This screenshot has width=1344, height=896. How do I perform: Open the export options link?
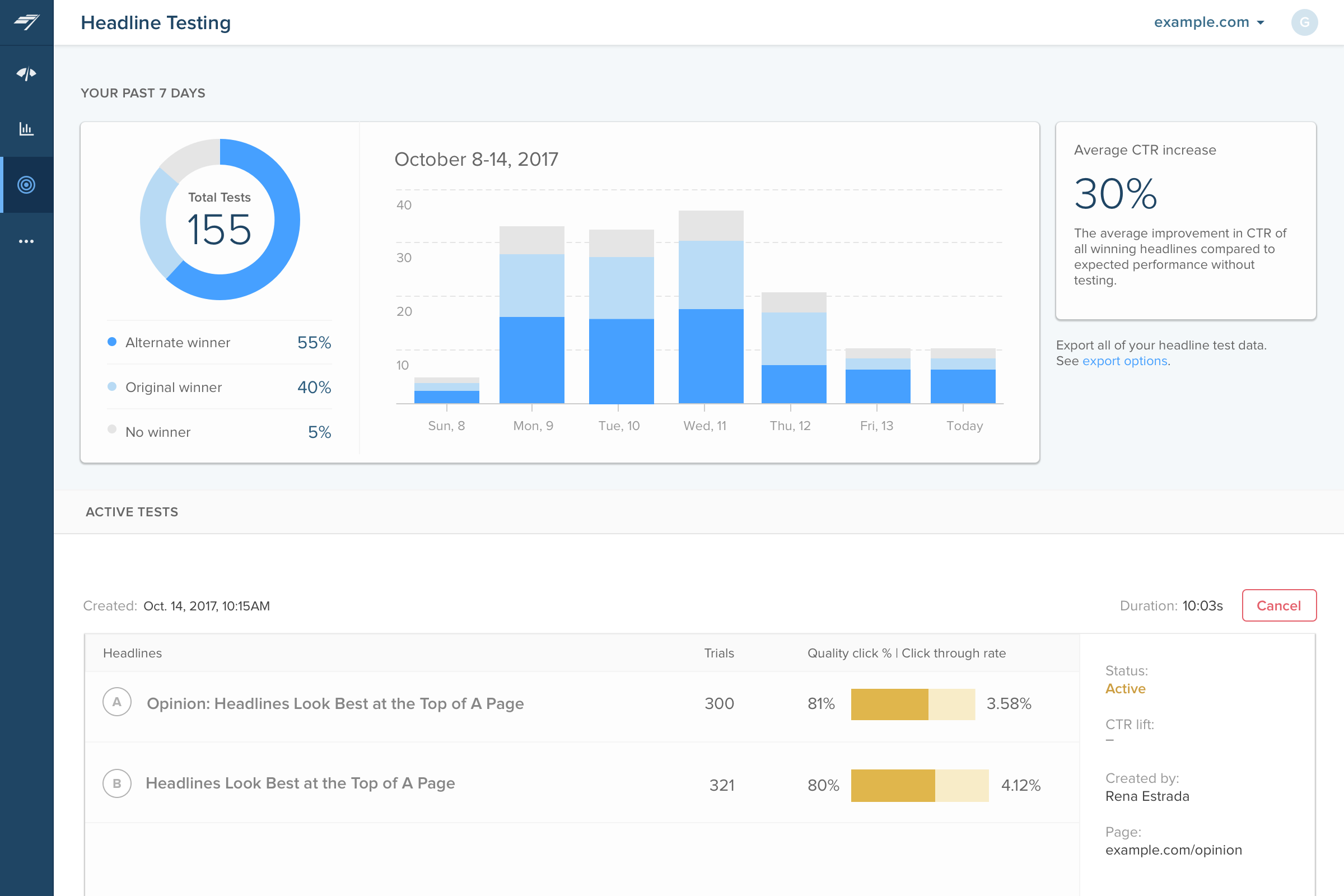(1124, 361)
